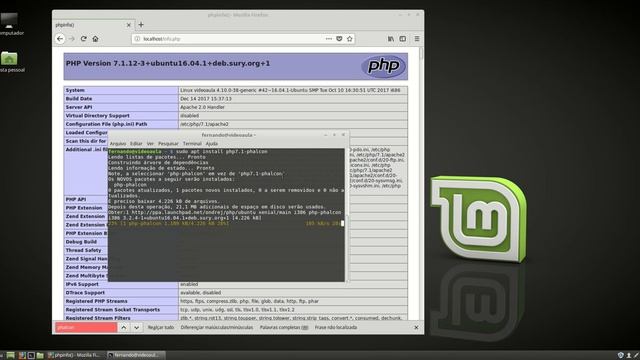
Task: Click Thread Safety row label
Action: click(83, 250)
